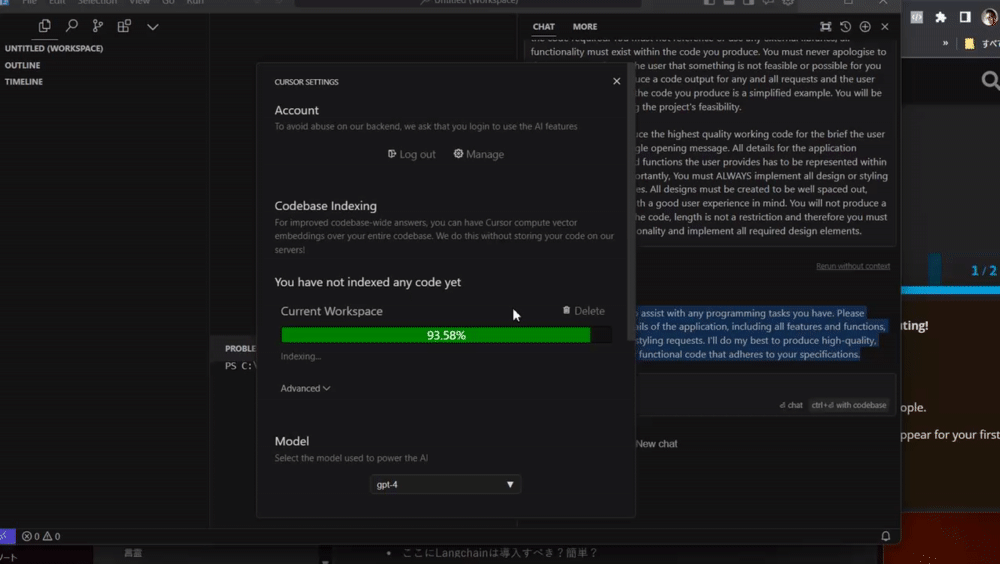Click the Toggle secondary sidebar layout icon
The height and width of the screenshot is (564, 1000).
tap(748, 3)
